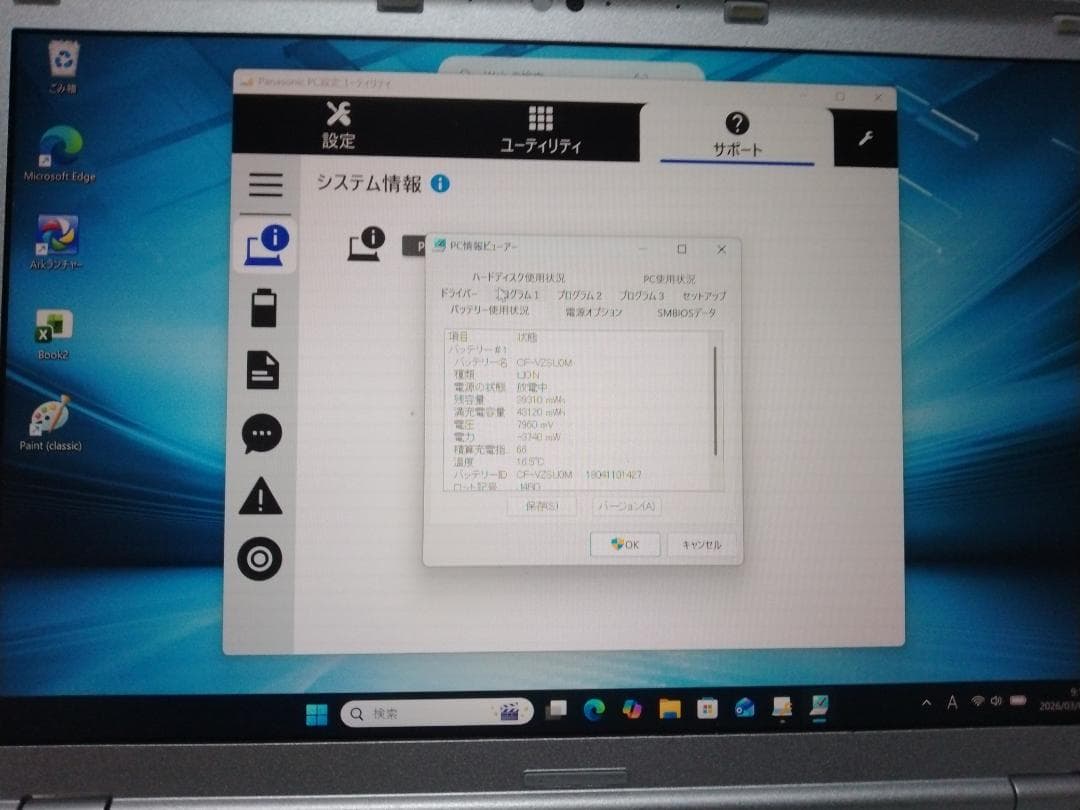Screen dimensions: 1080x810
Task: Select the バッテリー使用状況 tab
Action: (490, 310)
